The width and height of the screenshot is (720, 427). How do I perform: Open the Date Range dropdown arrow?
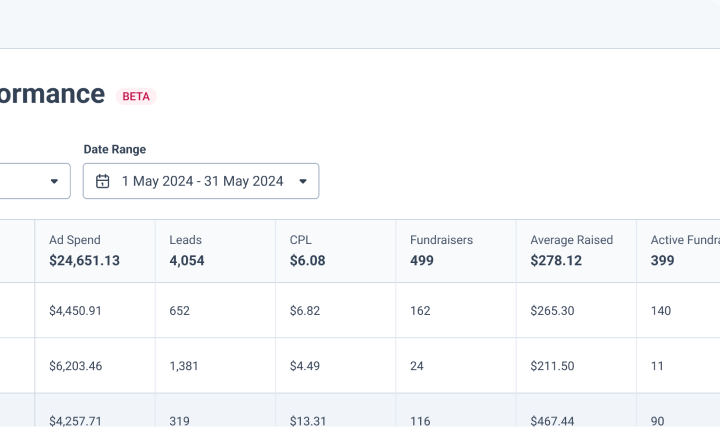(303, 181)
